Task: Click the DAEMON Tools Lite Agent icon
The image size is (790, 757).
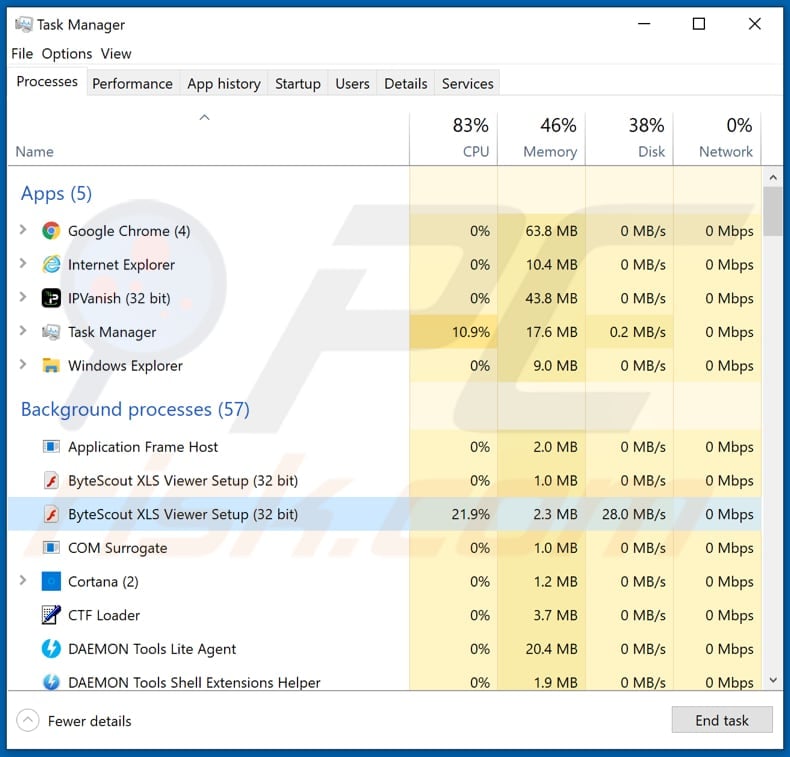Action: click(x=51, y=649)
